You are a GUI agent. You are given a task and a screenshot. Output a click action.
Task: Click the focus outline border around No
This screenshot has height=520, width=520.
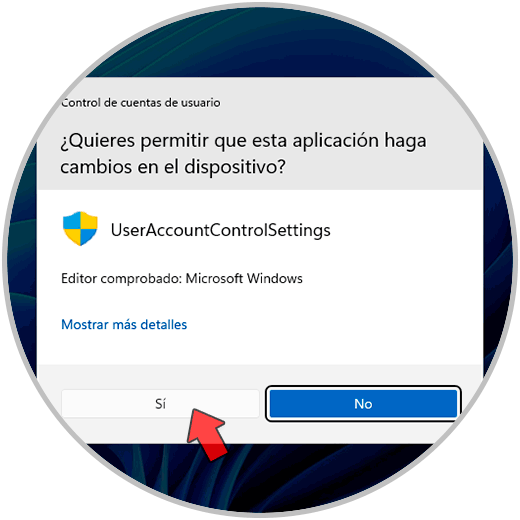point(363,387)
